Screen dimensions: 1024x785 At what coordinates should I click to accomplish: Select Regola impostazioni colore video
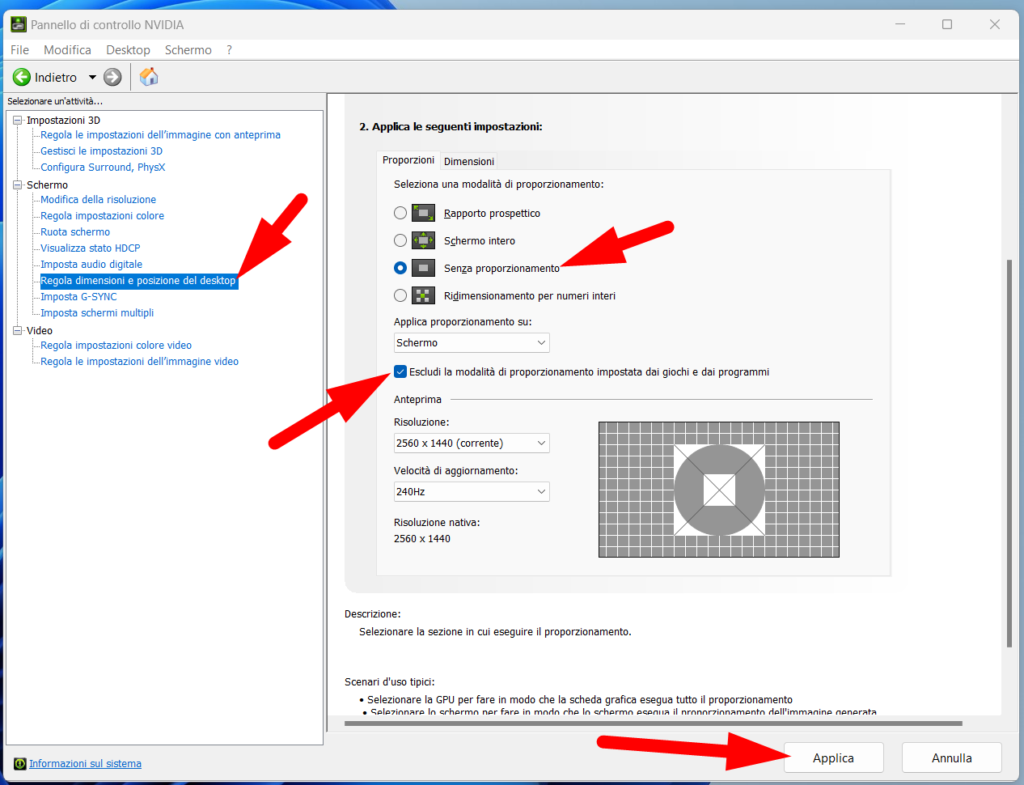pos(116,345)
